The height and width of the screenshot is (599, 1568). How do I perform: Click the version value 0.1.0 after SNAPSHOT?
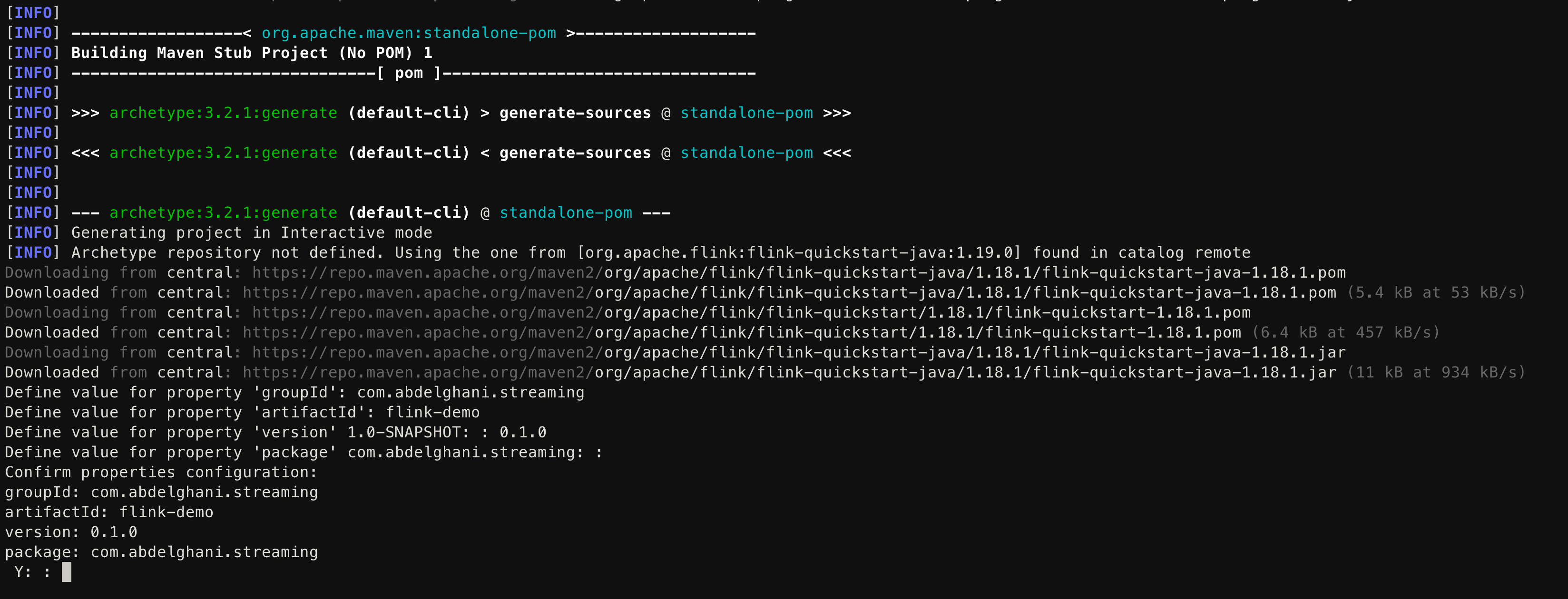523,433
